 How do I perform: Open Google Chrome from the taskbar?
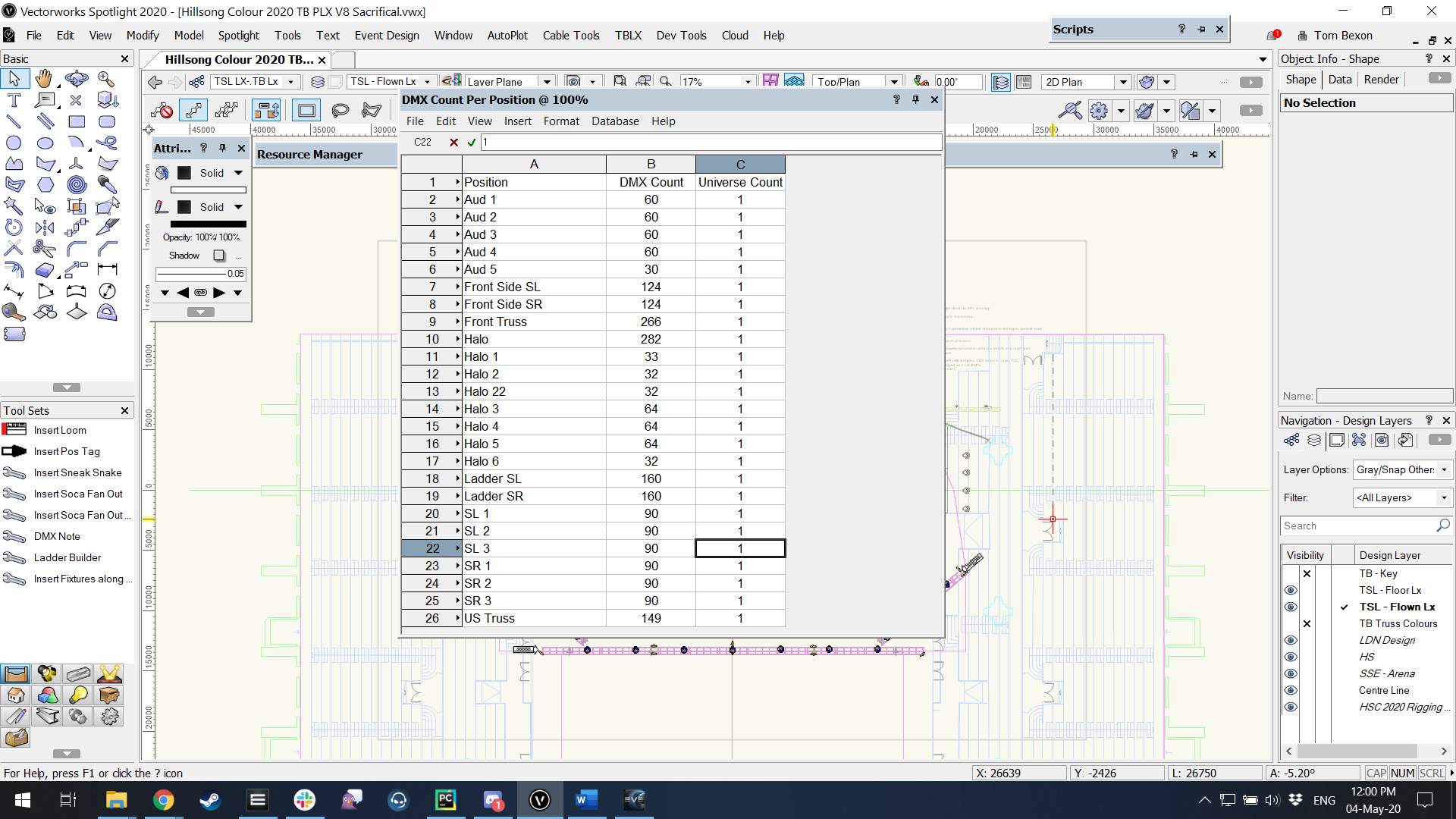coord(163,800)
